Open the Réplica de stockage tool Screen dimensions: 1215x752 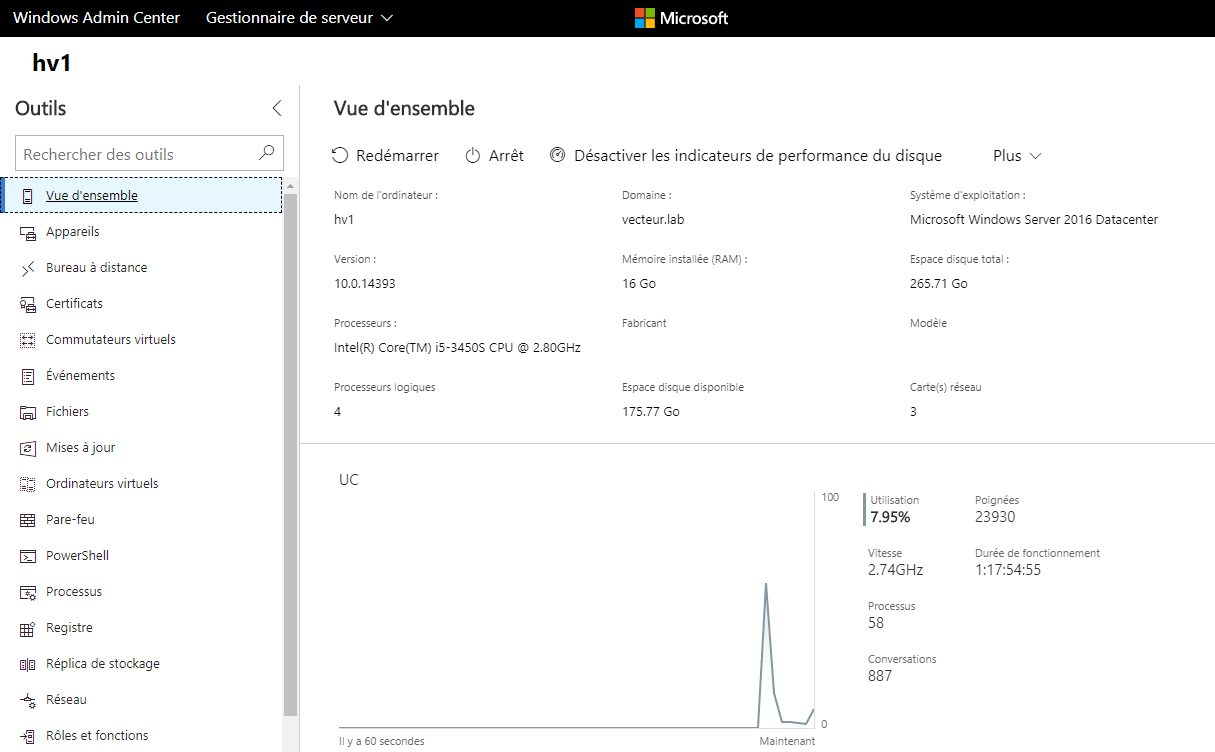click(105, 663)
